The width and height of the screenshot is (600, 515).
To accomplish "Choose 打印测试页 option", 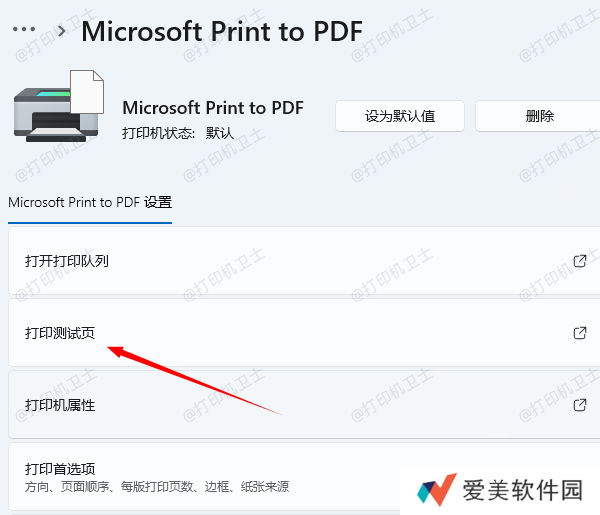I will 304,333.
